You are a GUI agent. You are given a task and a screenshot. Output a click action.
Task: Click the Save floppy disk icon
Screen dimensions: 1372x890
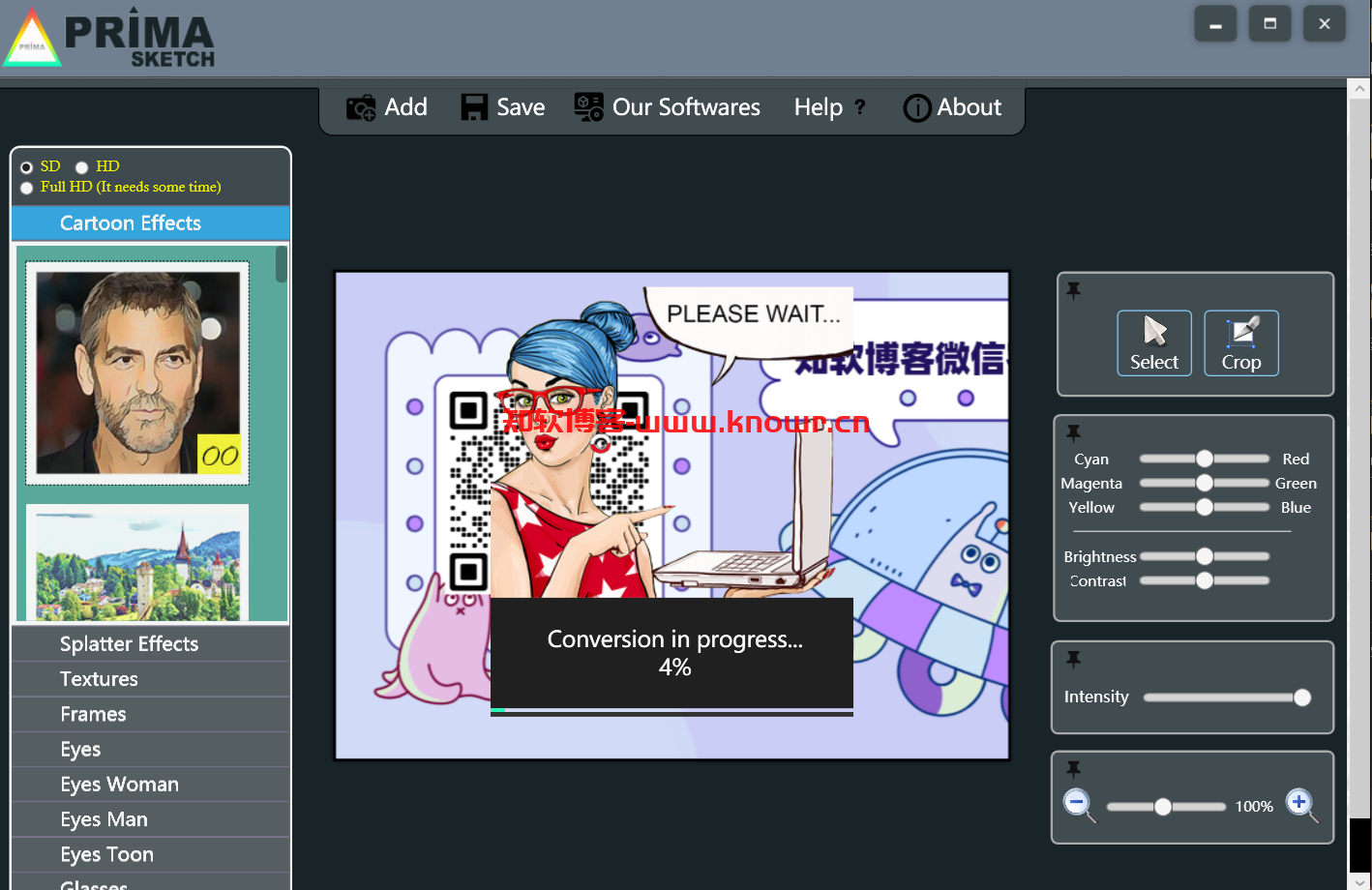coord(474,107)
